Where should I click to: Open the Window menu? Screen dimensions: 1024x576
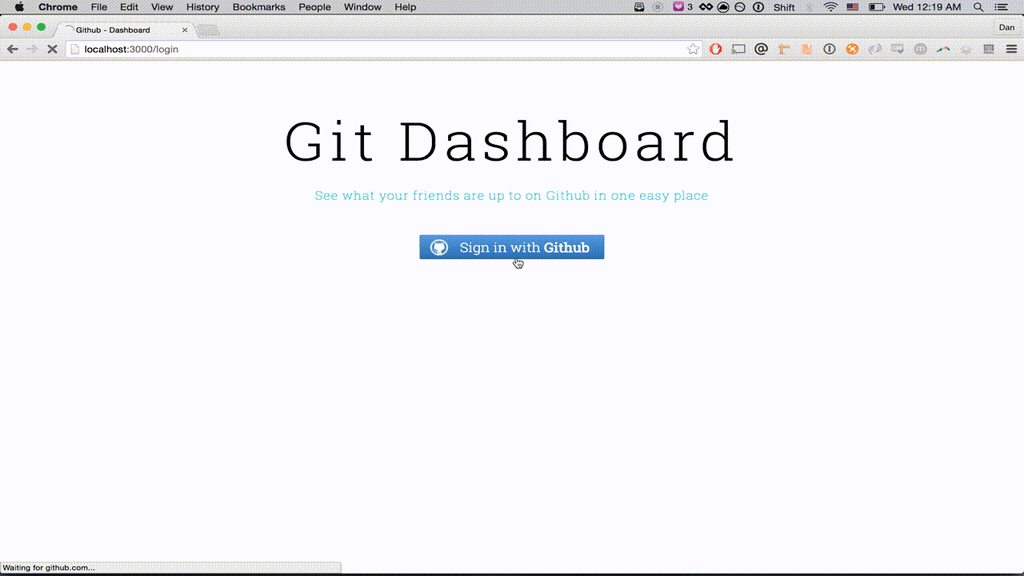(x=362, y=7)
